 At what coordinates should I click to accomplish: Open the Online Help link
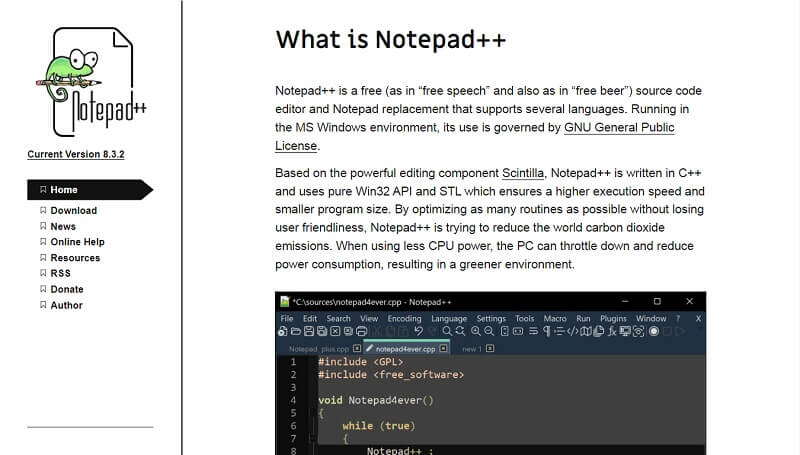pyautogui.click(x=77, y=242)
